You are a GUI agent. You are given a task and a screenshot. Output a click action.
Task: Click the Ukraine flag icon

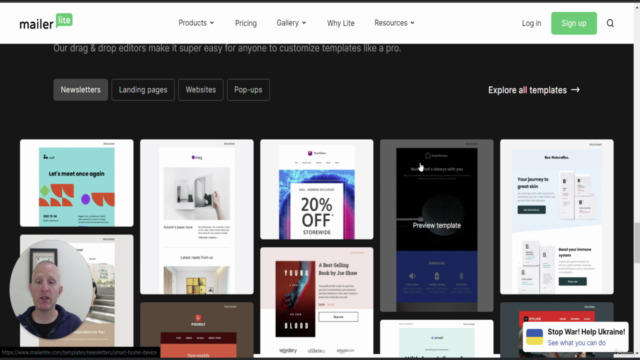click(534, 337)
